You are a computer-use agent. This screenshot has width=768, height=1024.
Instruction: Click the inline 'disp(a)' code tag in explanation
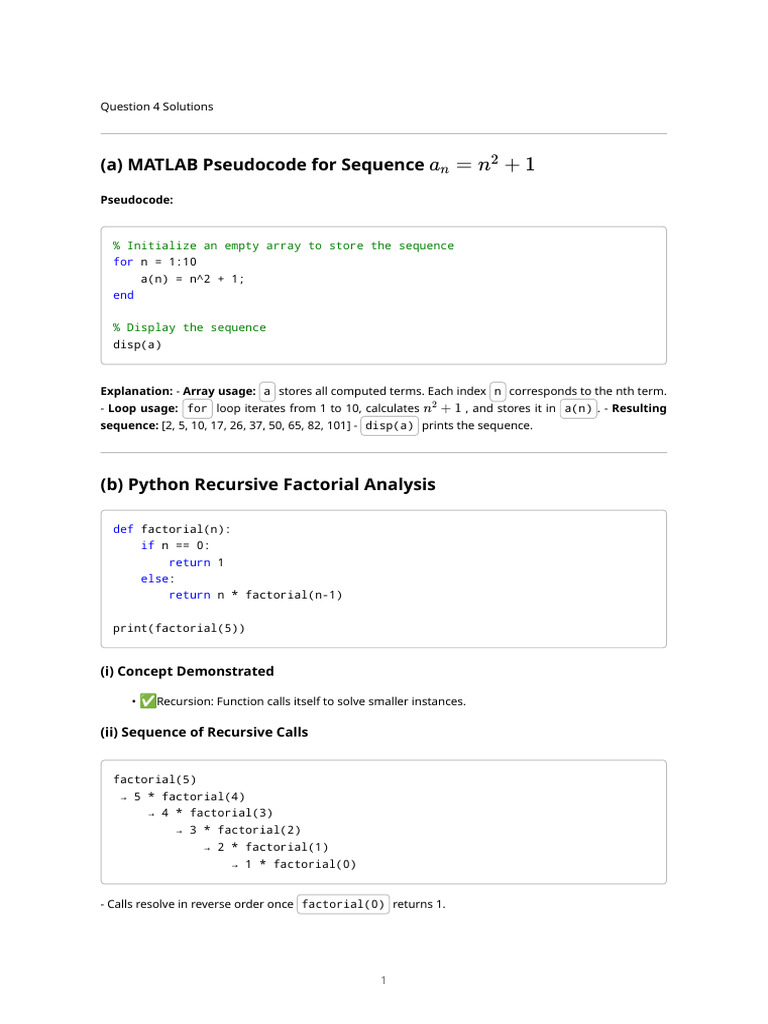pos(389,425)
